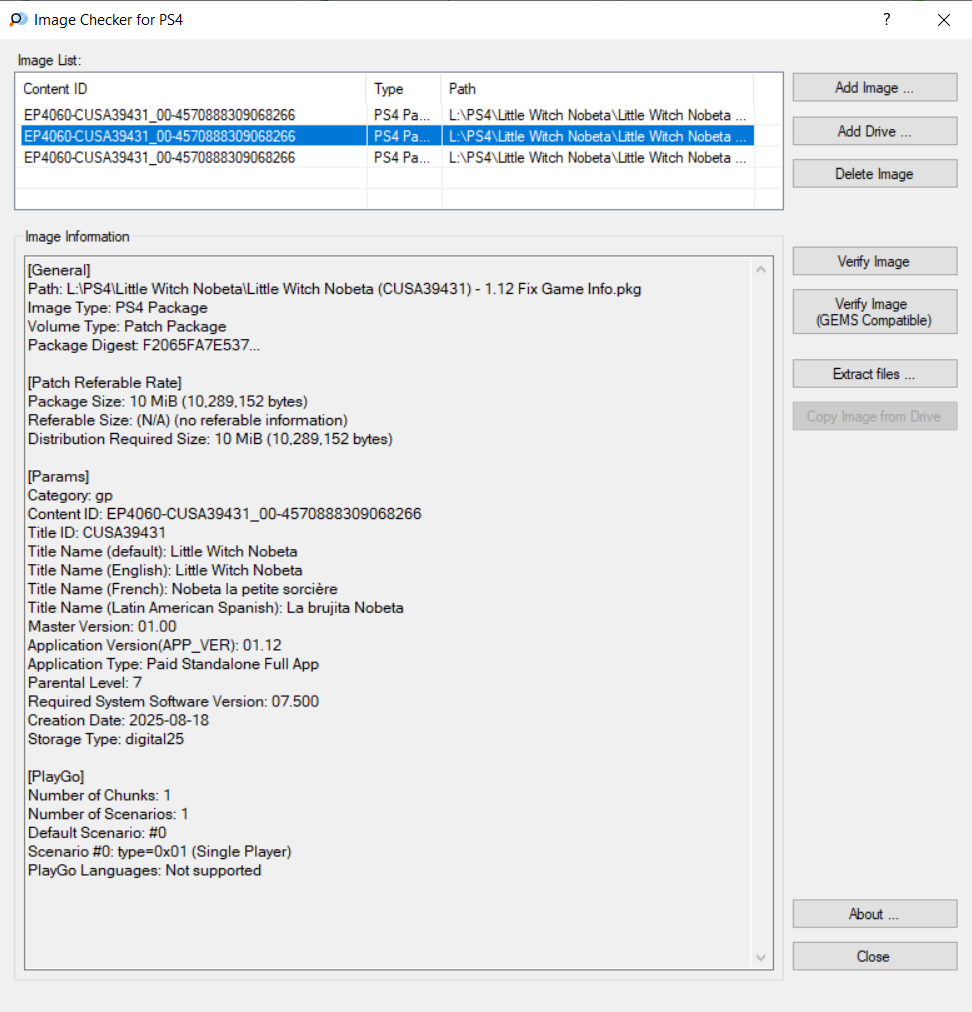Screen dimensions: 972x1012
Task: Click the Title Name (French) line
Action: 183,589
